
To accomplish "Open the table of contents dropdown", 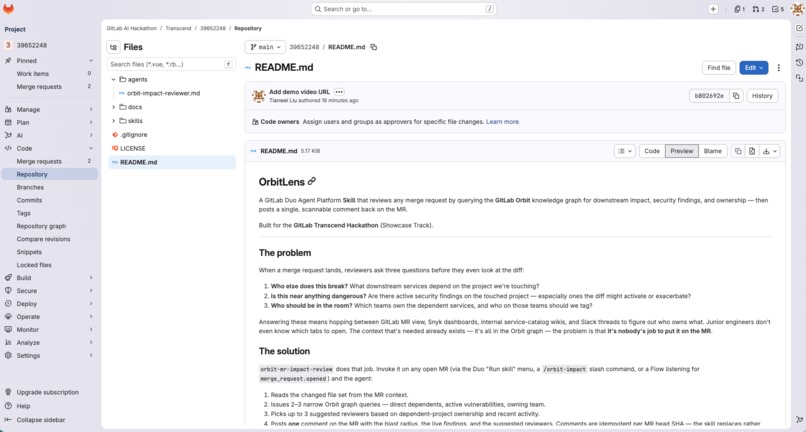I will click(625, 151).
